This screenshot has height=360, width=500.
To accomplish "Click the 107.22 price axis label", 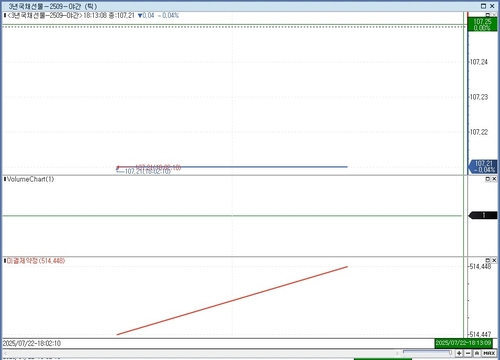I will coord(479,132).
